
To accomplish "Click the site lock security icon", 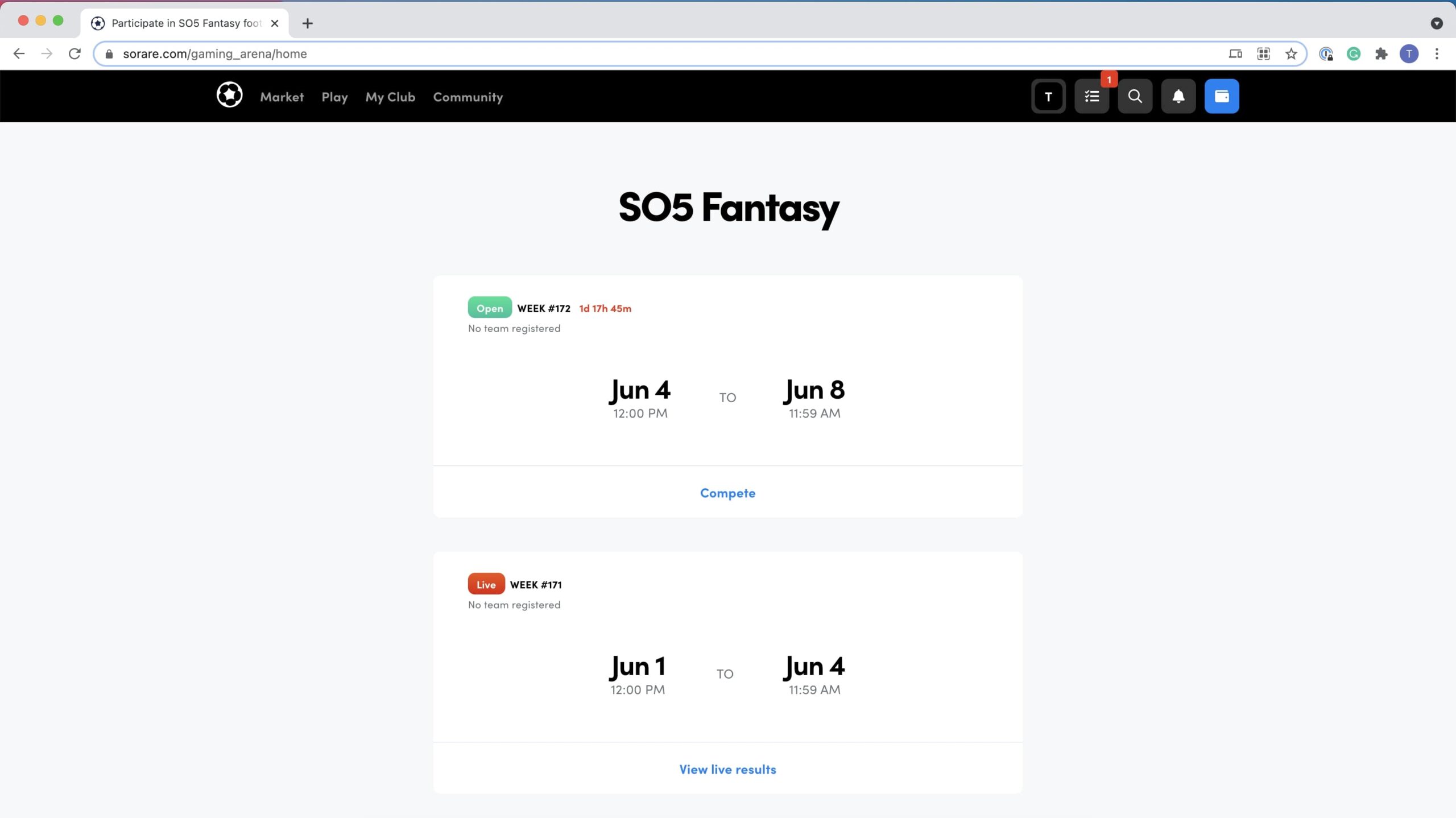I will click(x=109, y=53).
